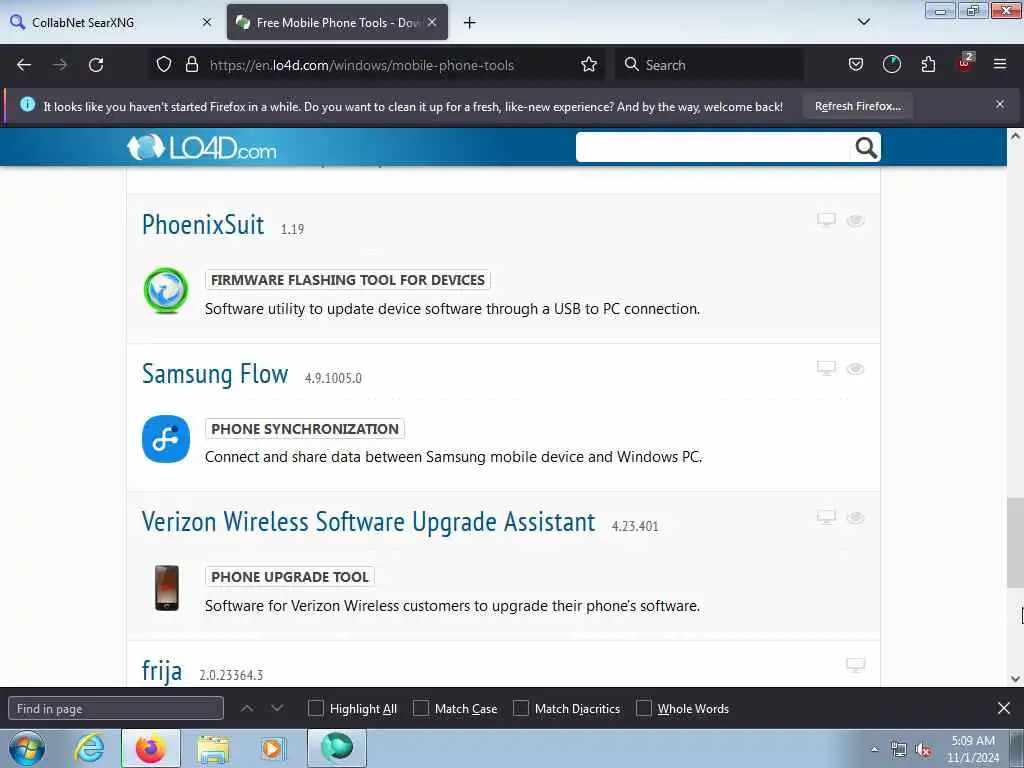This screenshot has width=1024, height=768.
Task: Open the uBlock extension icon with badge 2
Action: tap(965, 63)
